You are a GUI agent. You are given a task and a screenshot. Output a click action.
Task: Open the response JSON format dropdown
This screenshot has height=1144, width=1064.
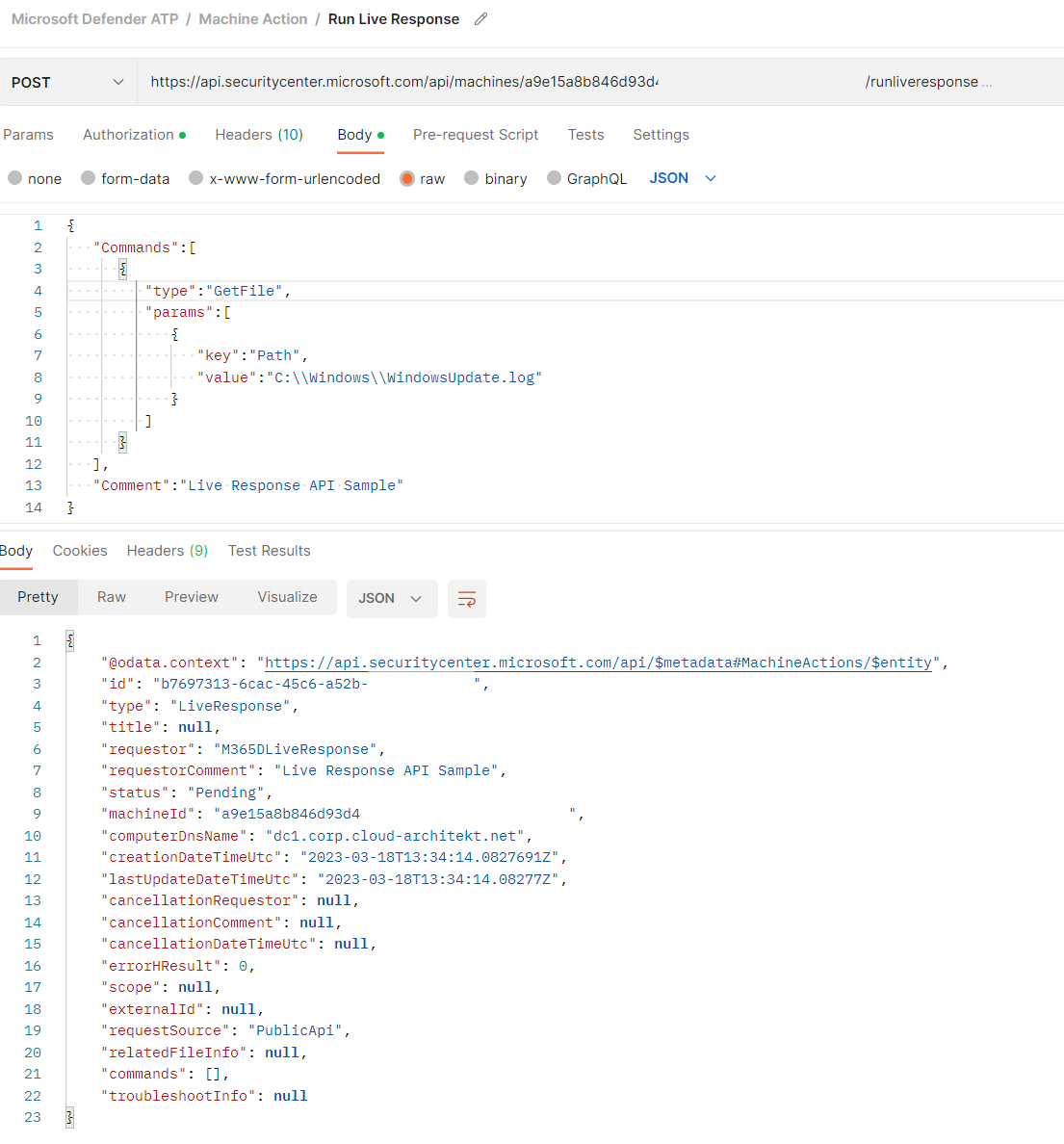pyautogui.click(x=392, y=599)
